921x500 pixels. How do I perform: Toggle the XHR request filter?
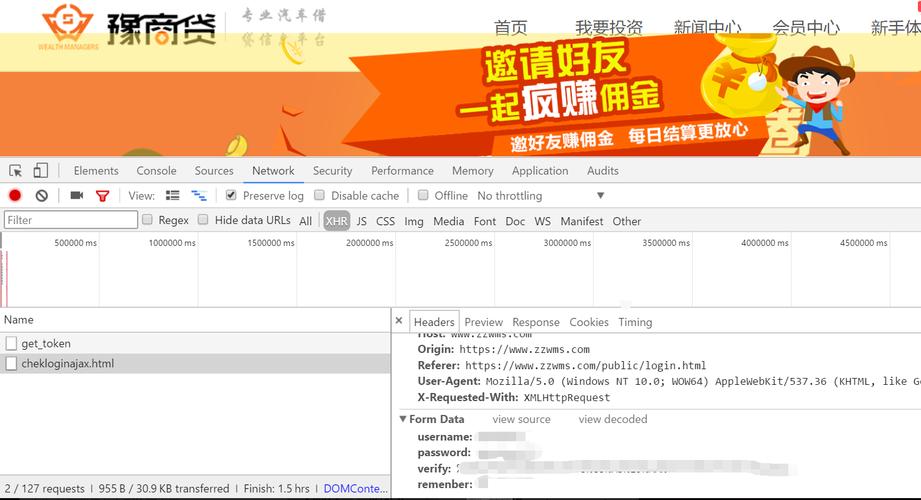click(337, 221)
